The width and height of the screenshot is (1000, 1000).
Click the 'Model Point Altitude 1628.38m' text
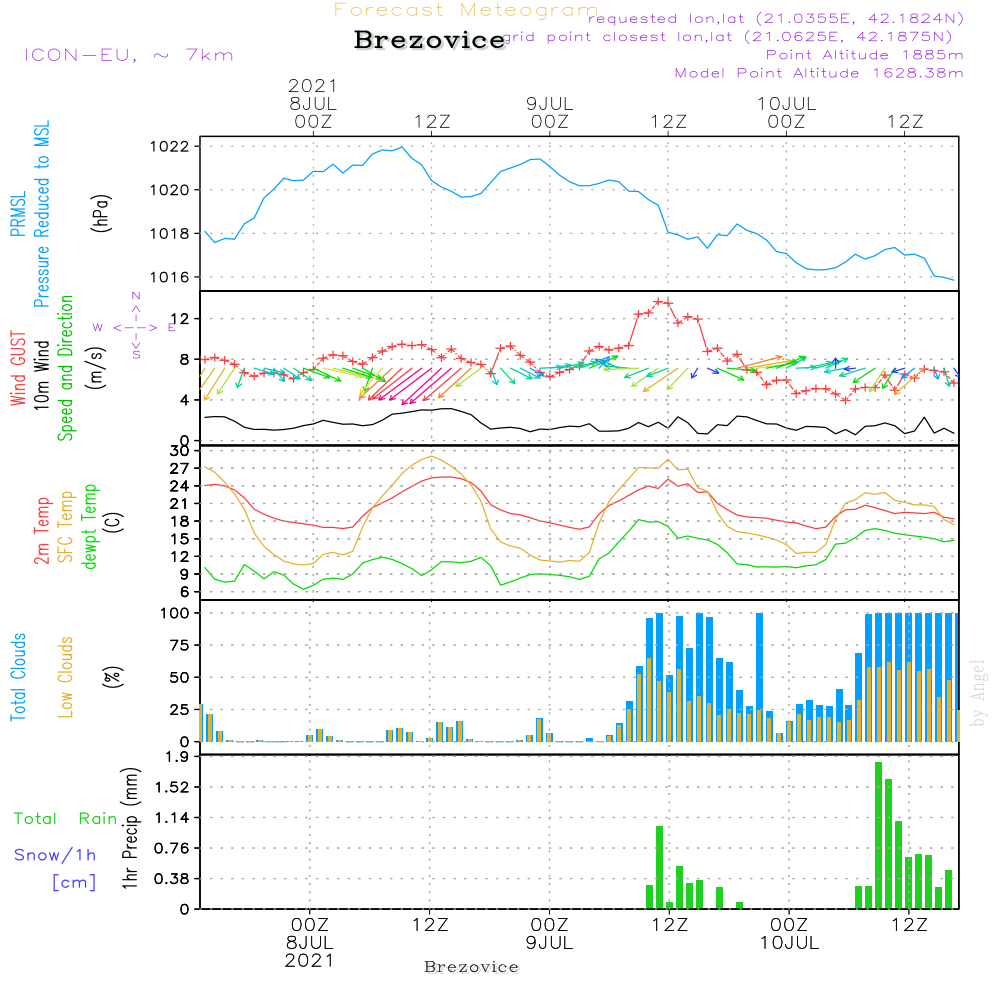coord(819,73)
